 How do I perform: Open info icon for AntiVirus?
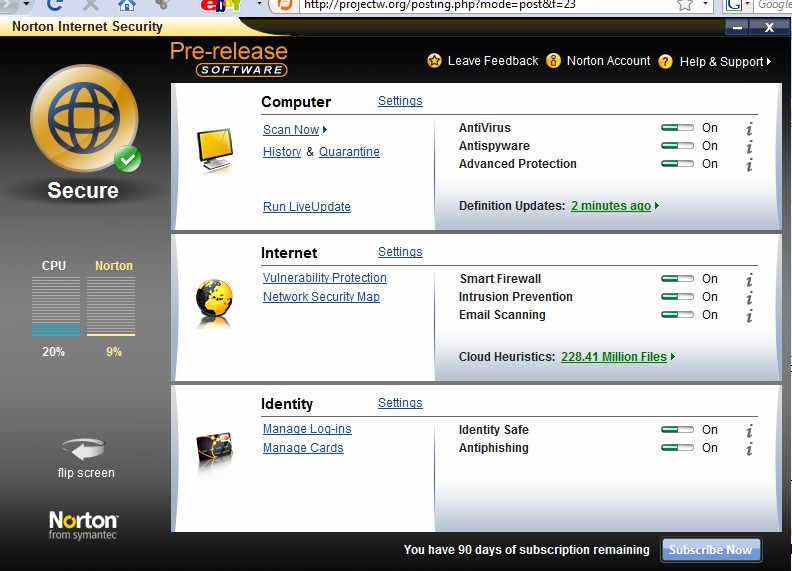point(749,129)
